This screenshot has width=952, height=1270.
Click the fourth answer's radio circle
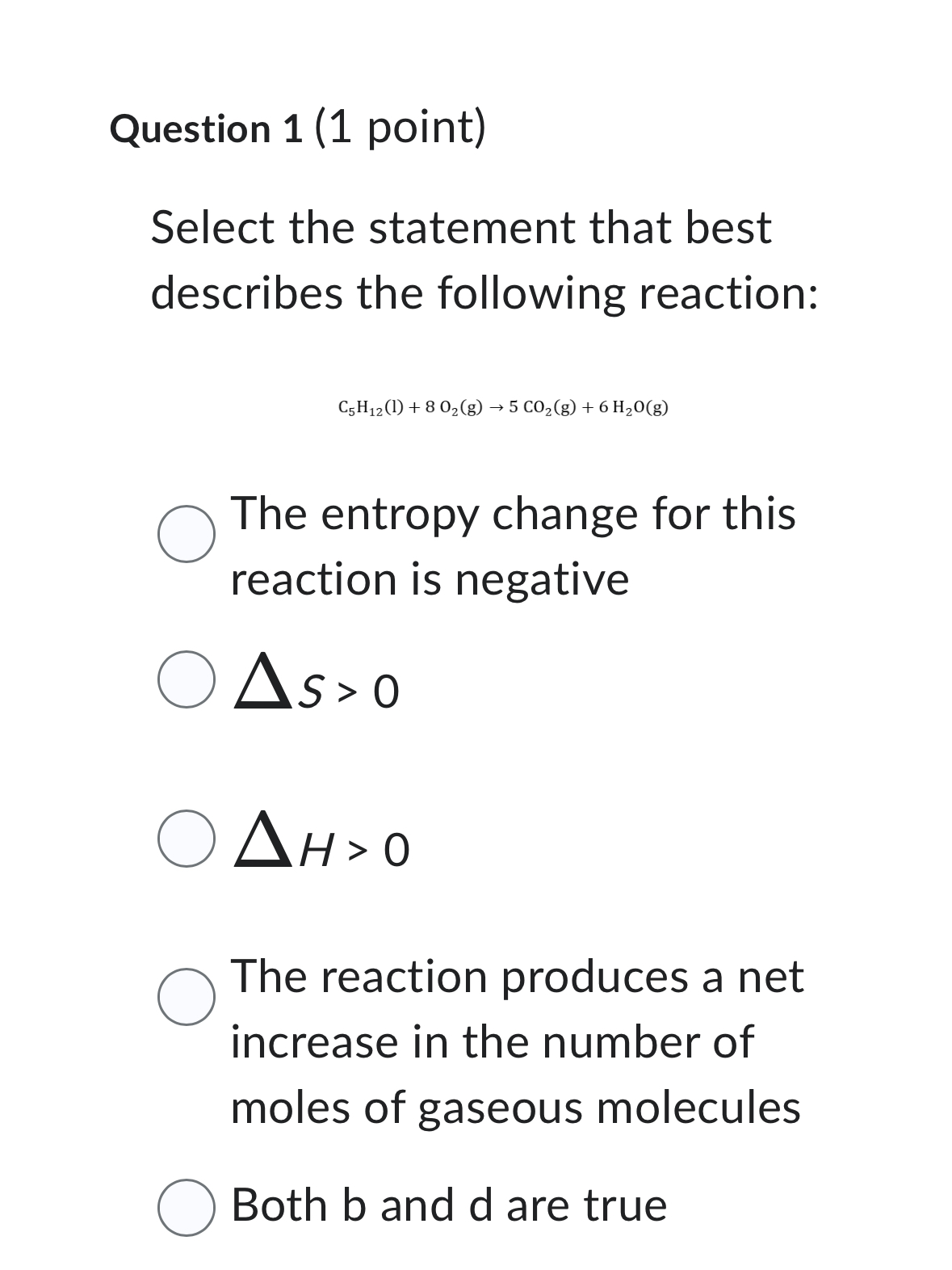point(188,998)
